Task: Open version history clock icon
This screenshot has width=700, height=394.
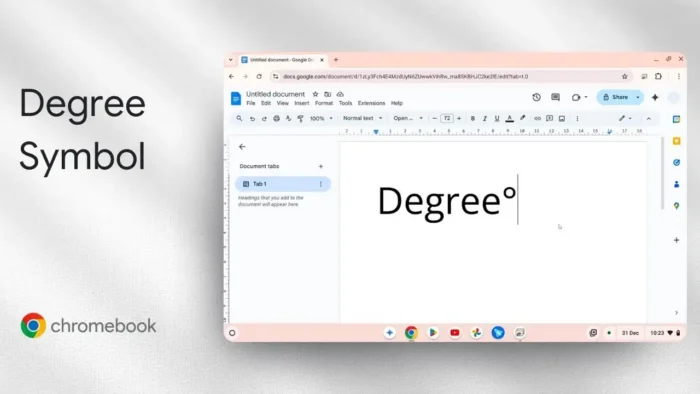Action: (x=537, y=97)
